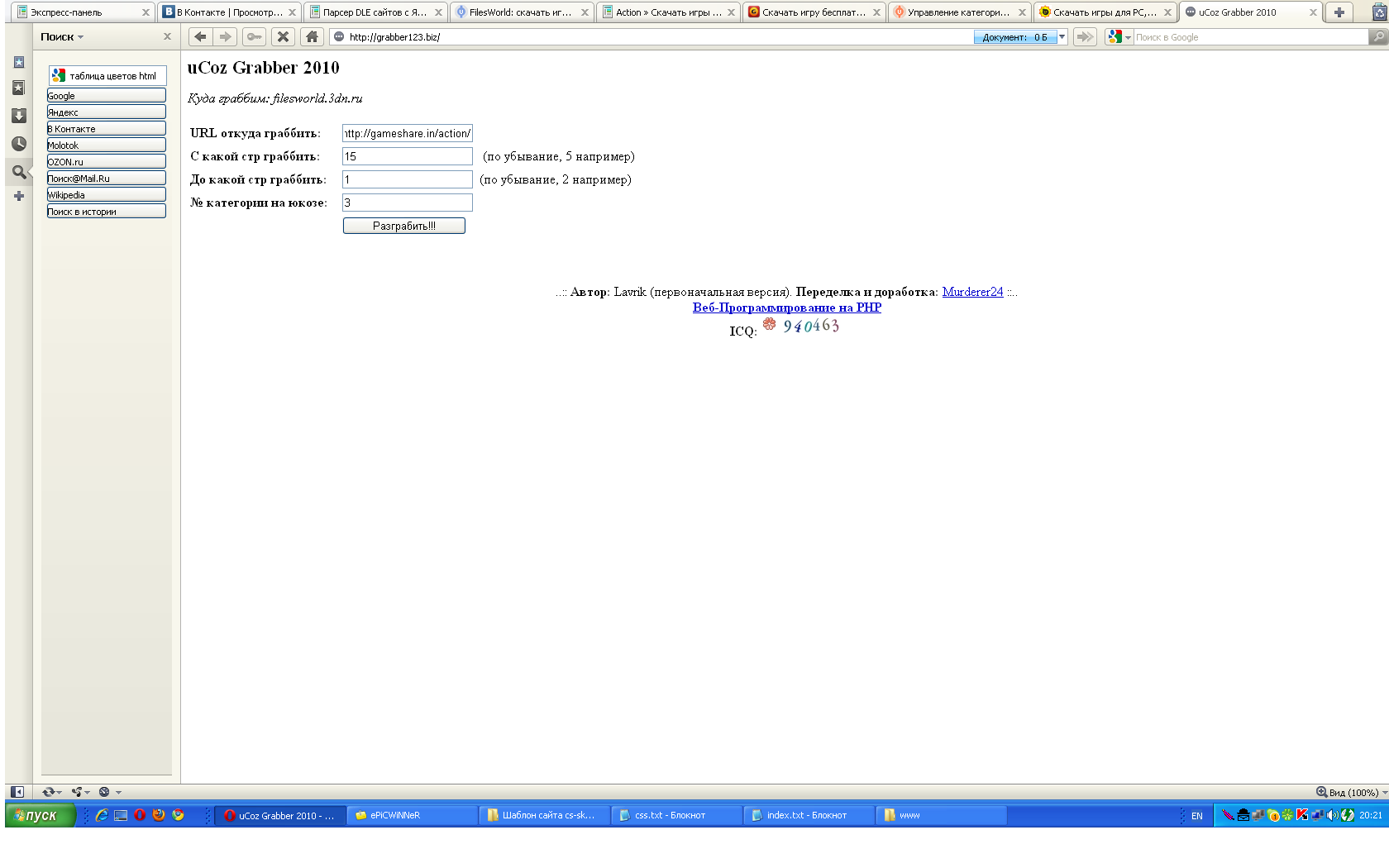
Task: Click the Яндекс search box in sidebar
Action: tap(107, 112)
